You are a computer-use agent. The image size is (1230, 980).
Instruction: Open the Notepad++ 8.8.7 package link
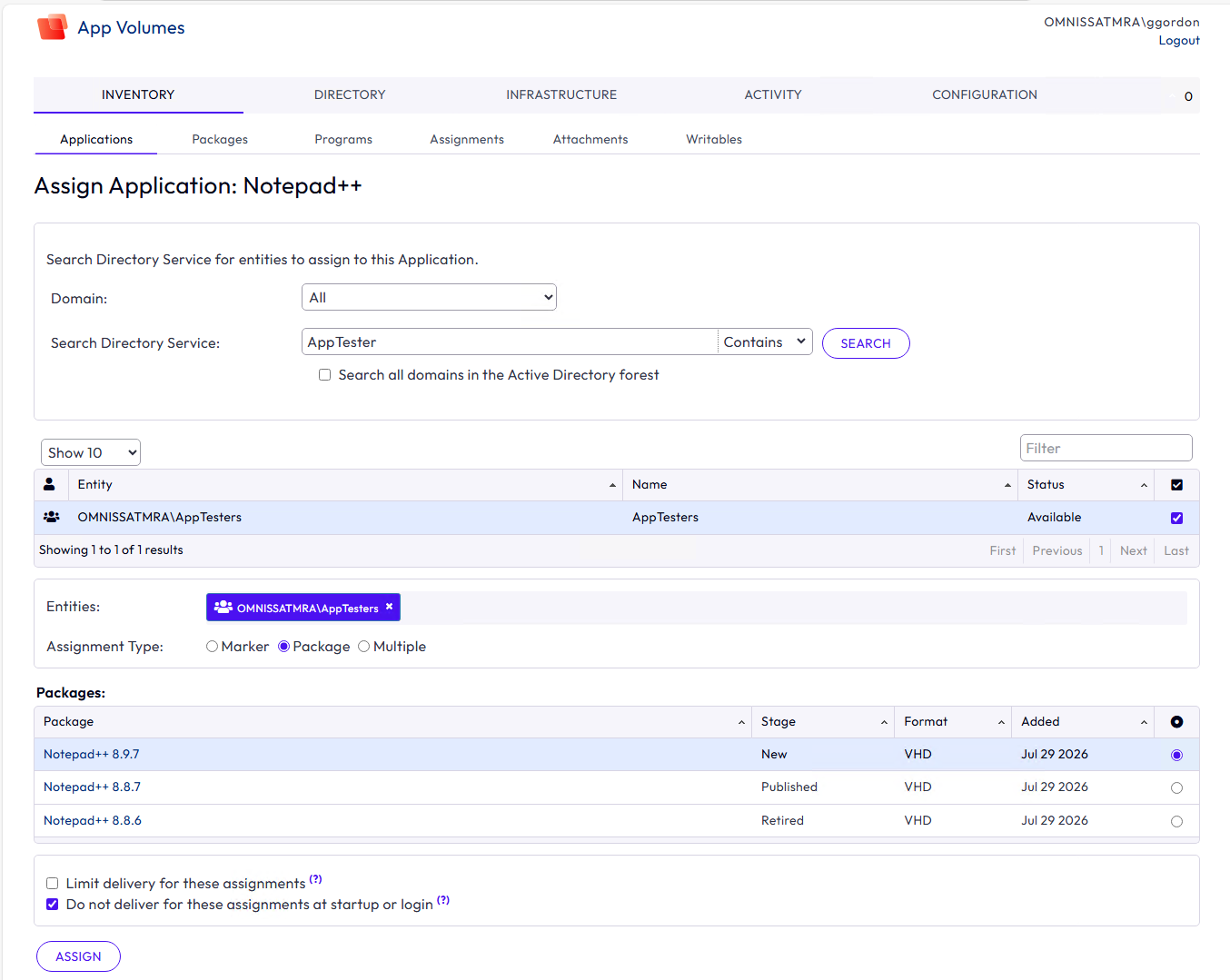pyautogui.click(x=92, y=787)
